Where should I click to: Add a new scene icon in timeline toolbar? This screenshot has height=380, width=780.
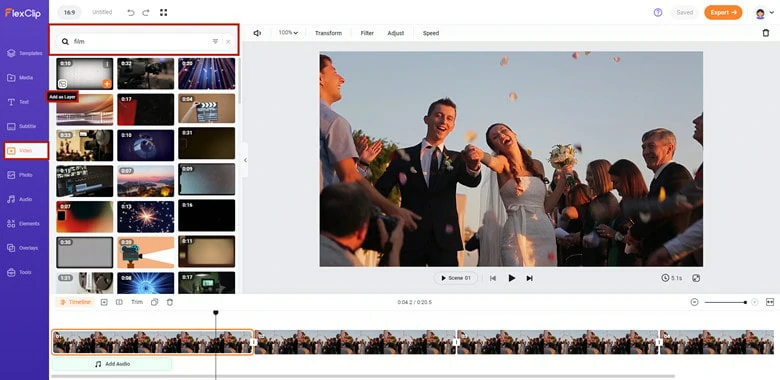pyautogui.click(x=104, y=302)
